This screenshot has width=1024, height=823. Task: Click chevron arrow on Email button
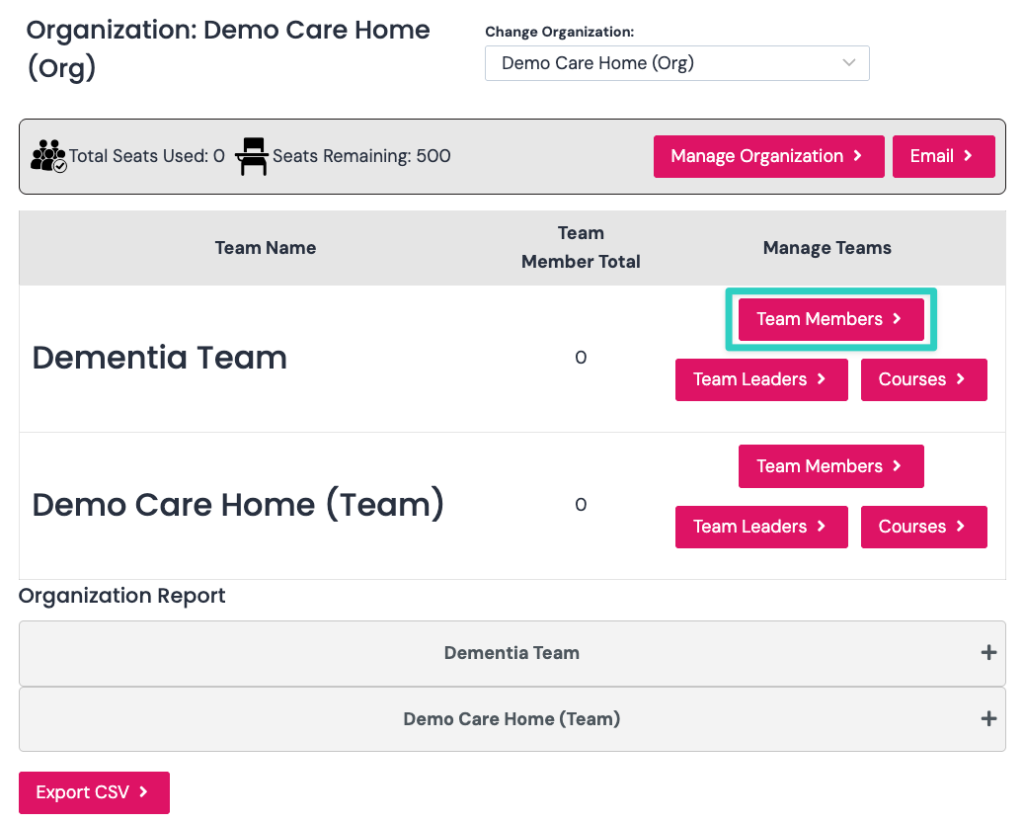[x=968, y=155]
